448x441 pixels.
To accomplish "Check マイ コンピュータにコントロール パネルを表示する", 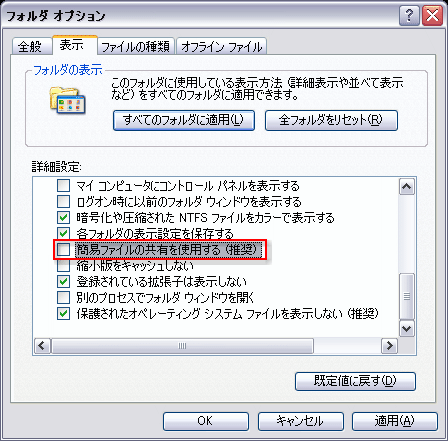I will pyautogui.click(x=63, y=185).
